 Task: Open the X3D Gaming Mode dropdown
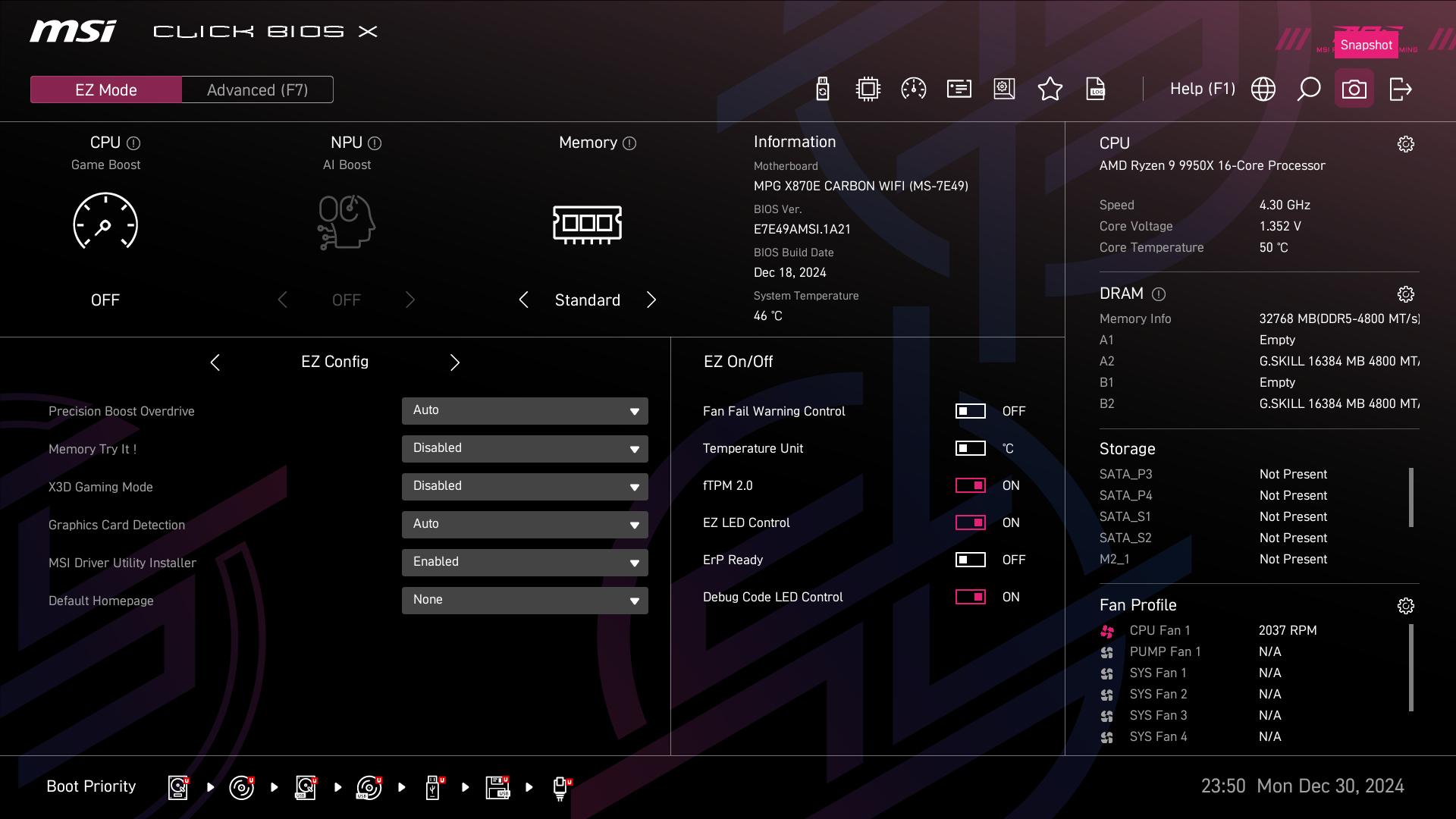tap(525, 487)
